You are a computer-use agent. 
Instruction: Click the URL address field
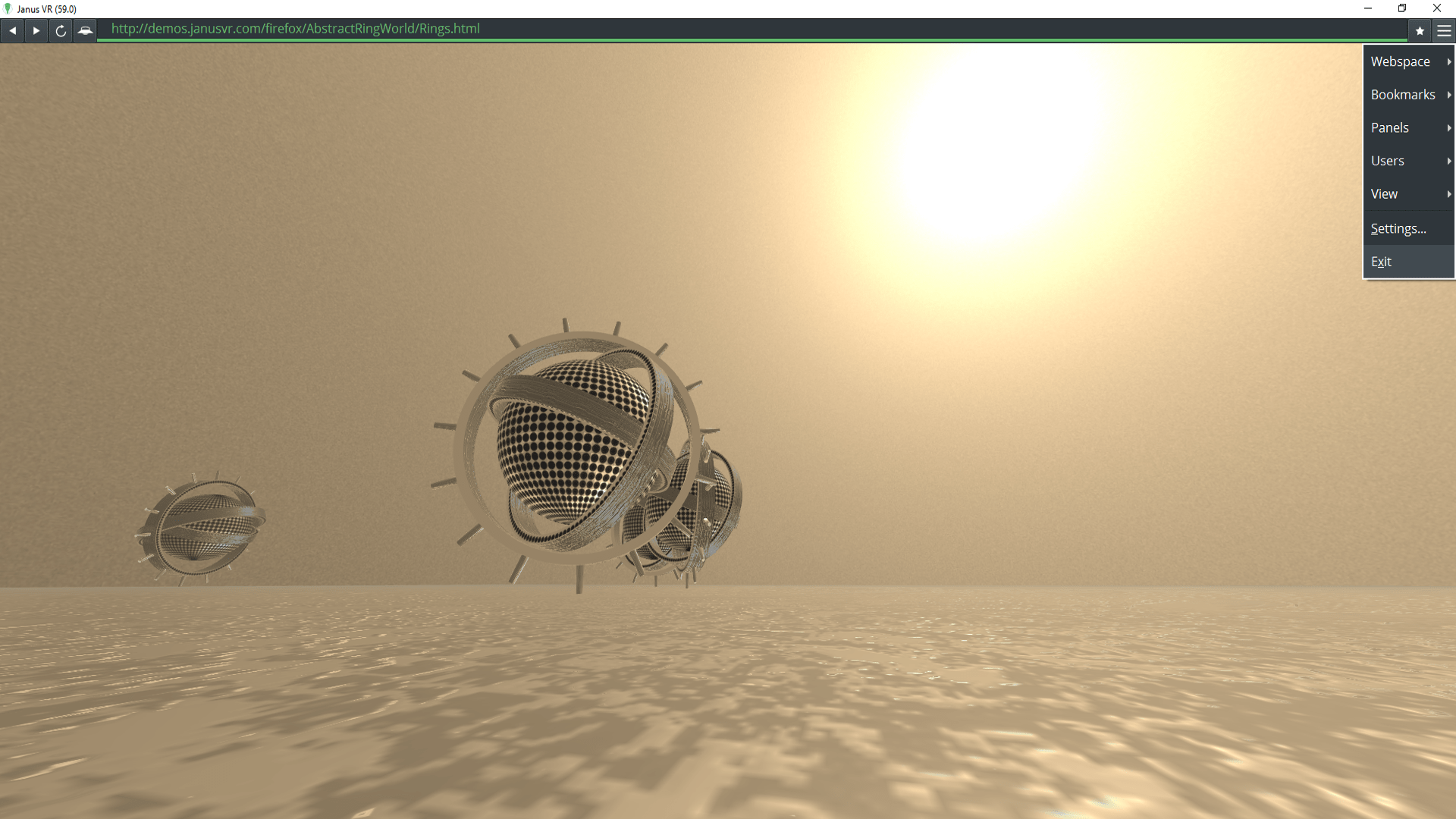coord(682,29)
